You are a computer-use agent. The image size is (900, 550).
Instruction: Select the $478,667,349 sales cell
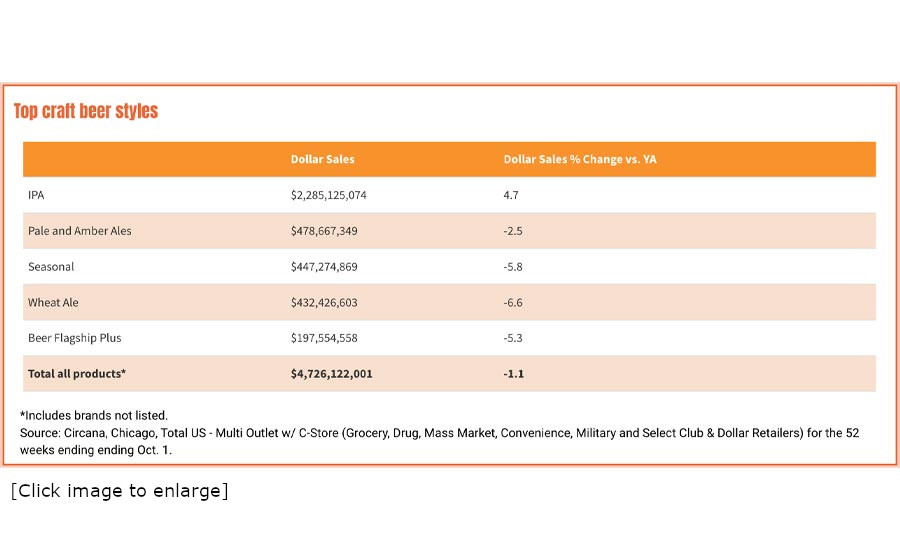click(x=324, y=231)
